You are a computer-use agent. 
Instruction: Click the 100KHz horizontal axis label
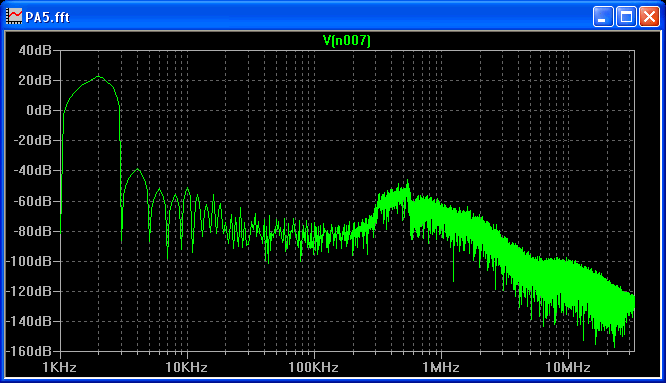313,367
